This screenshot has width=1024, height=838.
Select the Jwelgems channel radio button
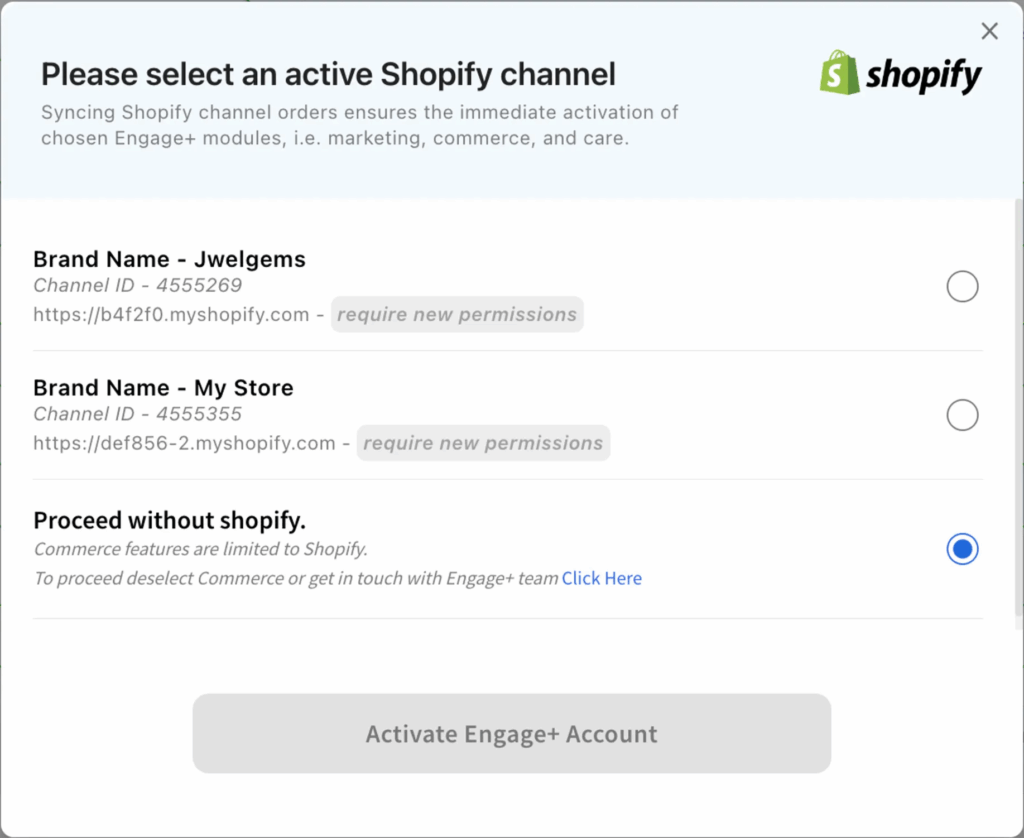[962, 288]
